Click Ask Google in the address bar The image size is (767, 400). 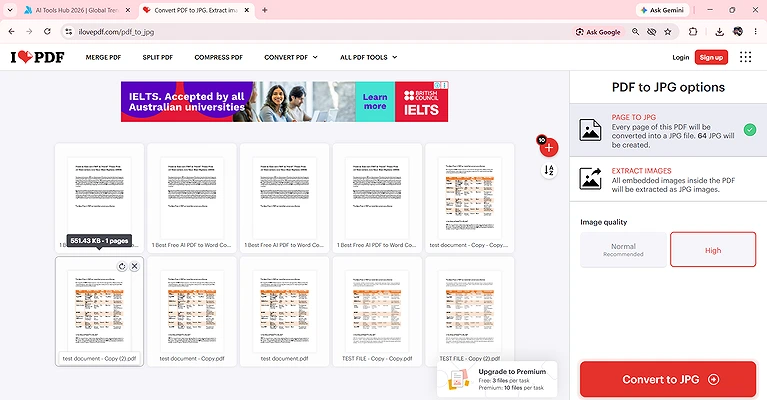(598, 32)
